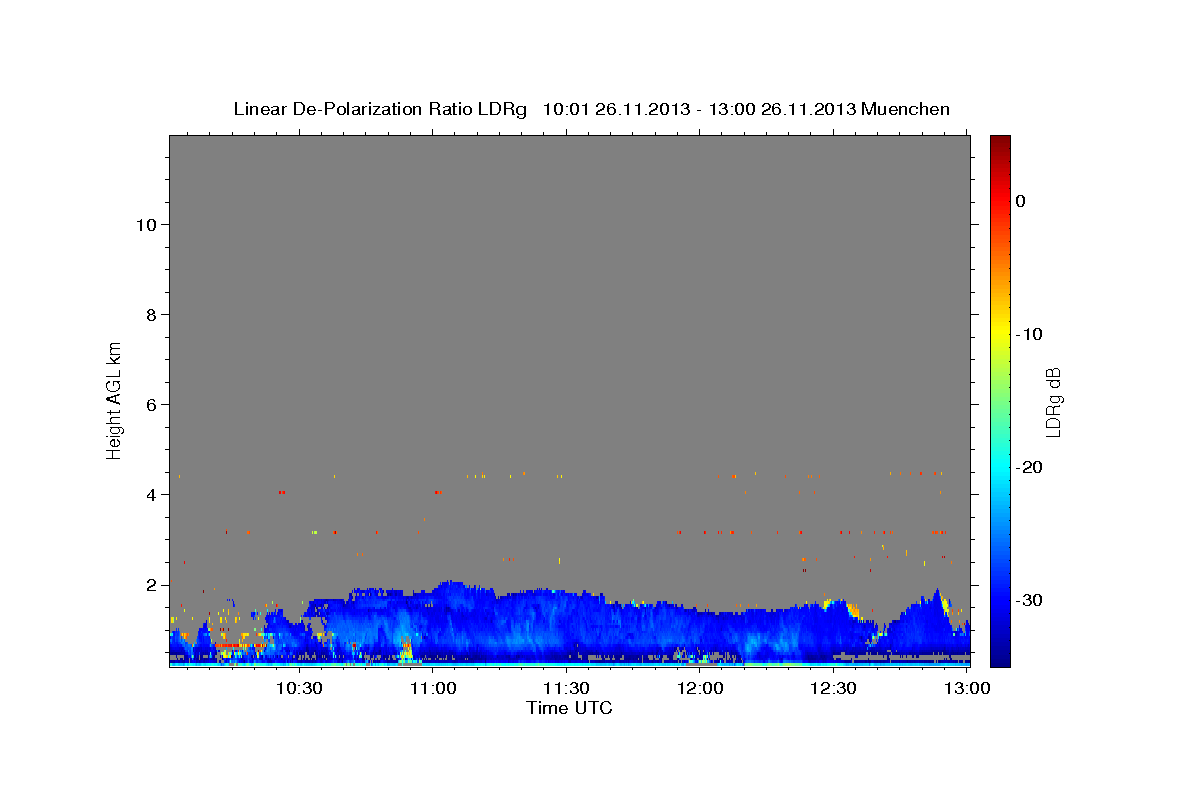The width and height of the screenshot is (1200, 800).
Task: Click the 'LDRg dB' colorbar label
Action: (x=1053, y=403)
